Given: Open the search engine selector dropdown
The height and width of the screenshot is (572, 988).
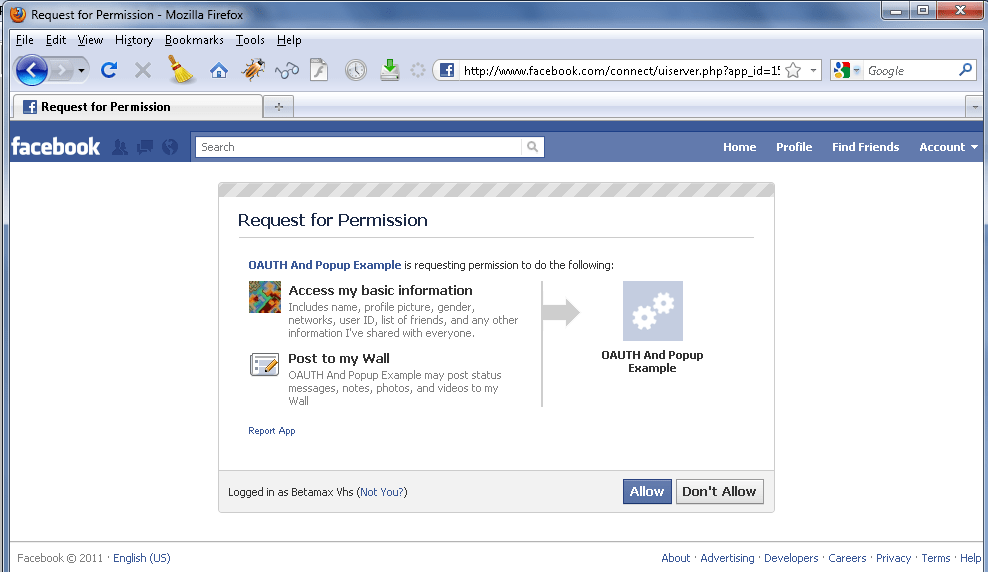Looking at the screenshot, I should click(x=847, y=71).
